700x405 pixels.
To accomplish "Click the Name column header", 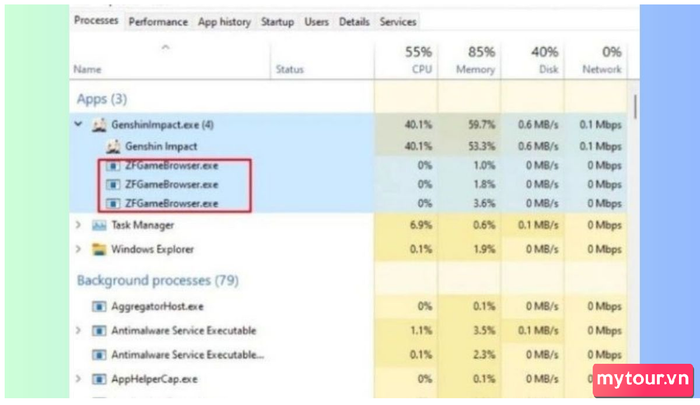I will point(88,70).
